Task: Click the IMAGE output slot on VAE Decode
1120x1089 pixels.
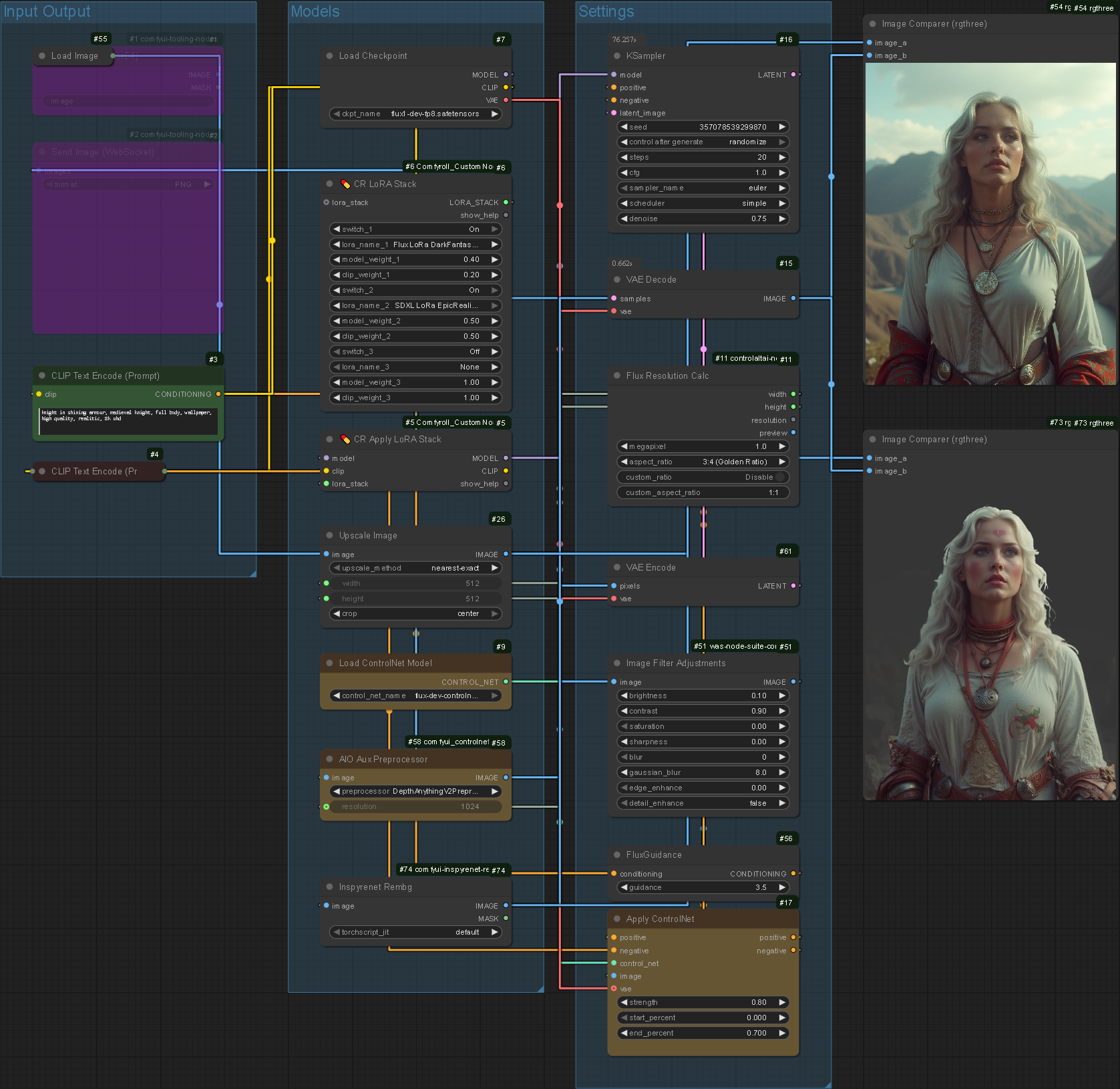Action: (793, 299)
